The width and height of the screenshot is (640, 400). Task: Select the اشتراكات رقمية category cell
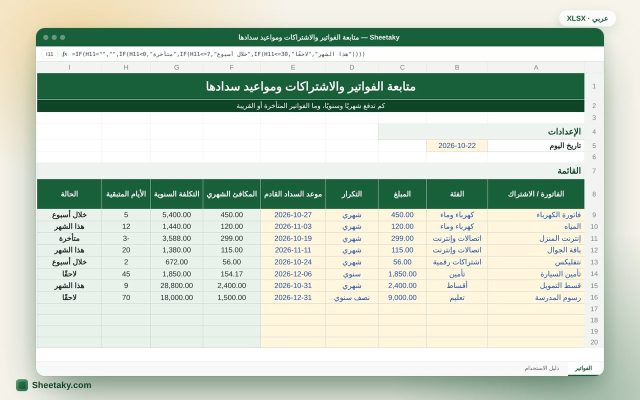[x=457, y=262]
